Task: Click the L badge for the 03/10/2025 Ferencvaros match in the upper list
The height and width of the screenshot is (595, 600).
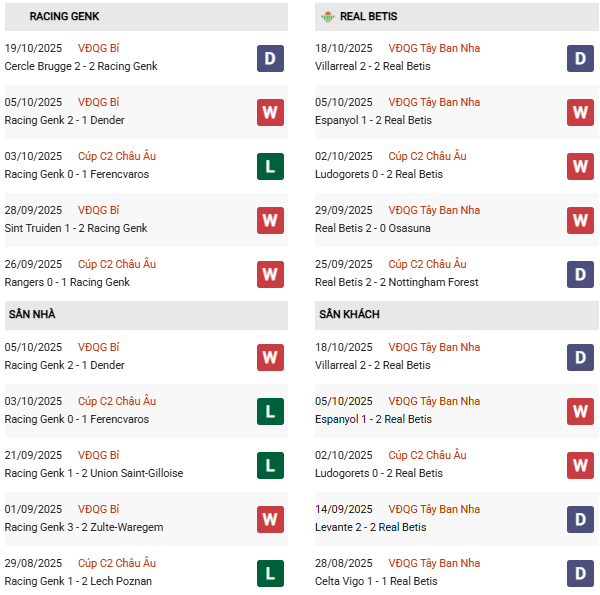Action: [x=270, y=166]
